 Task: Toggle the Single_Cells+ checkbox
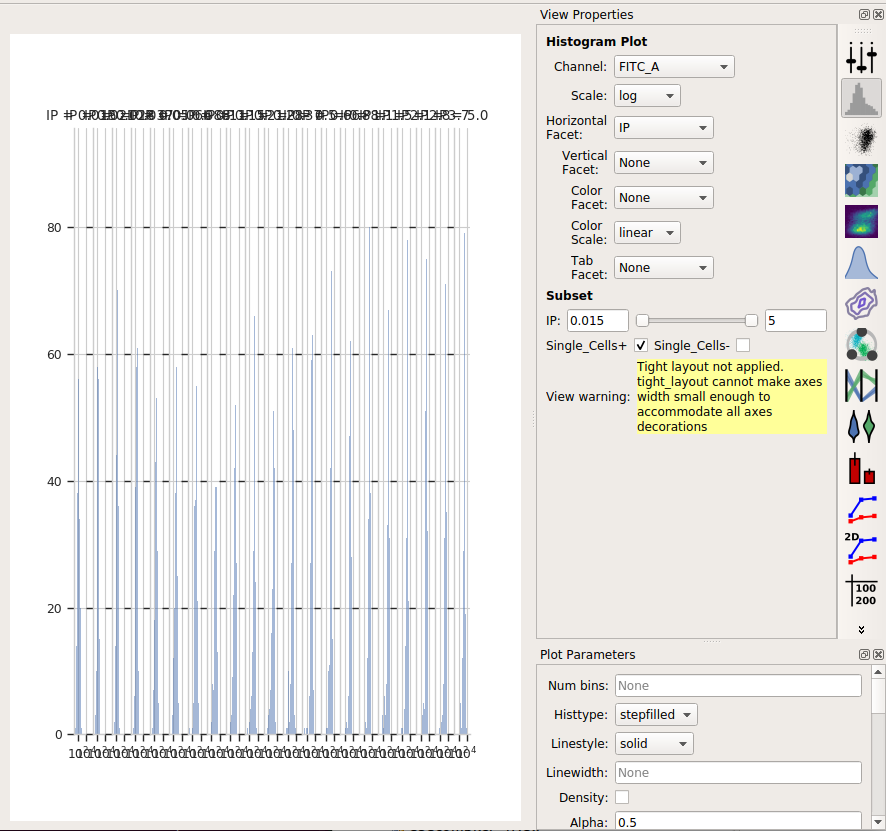coord(641,345)
